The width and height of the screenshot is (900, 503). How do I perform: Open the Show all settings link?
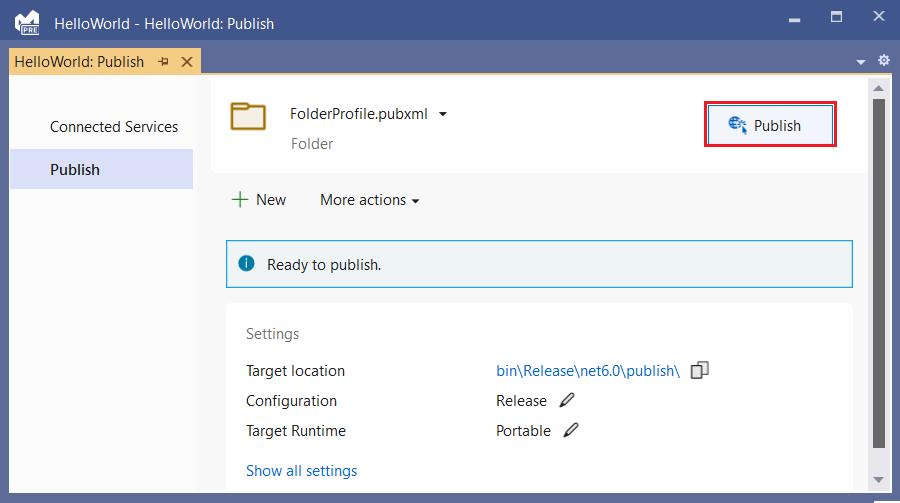tap(301, 471)
